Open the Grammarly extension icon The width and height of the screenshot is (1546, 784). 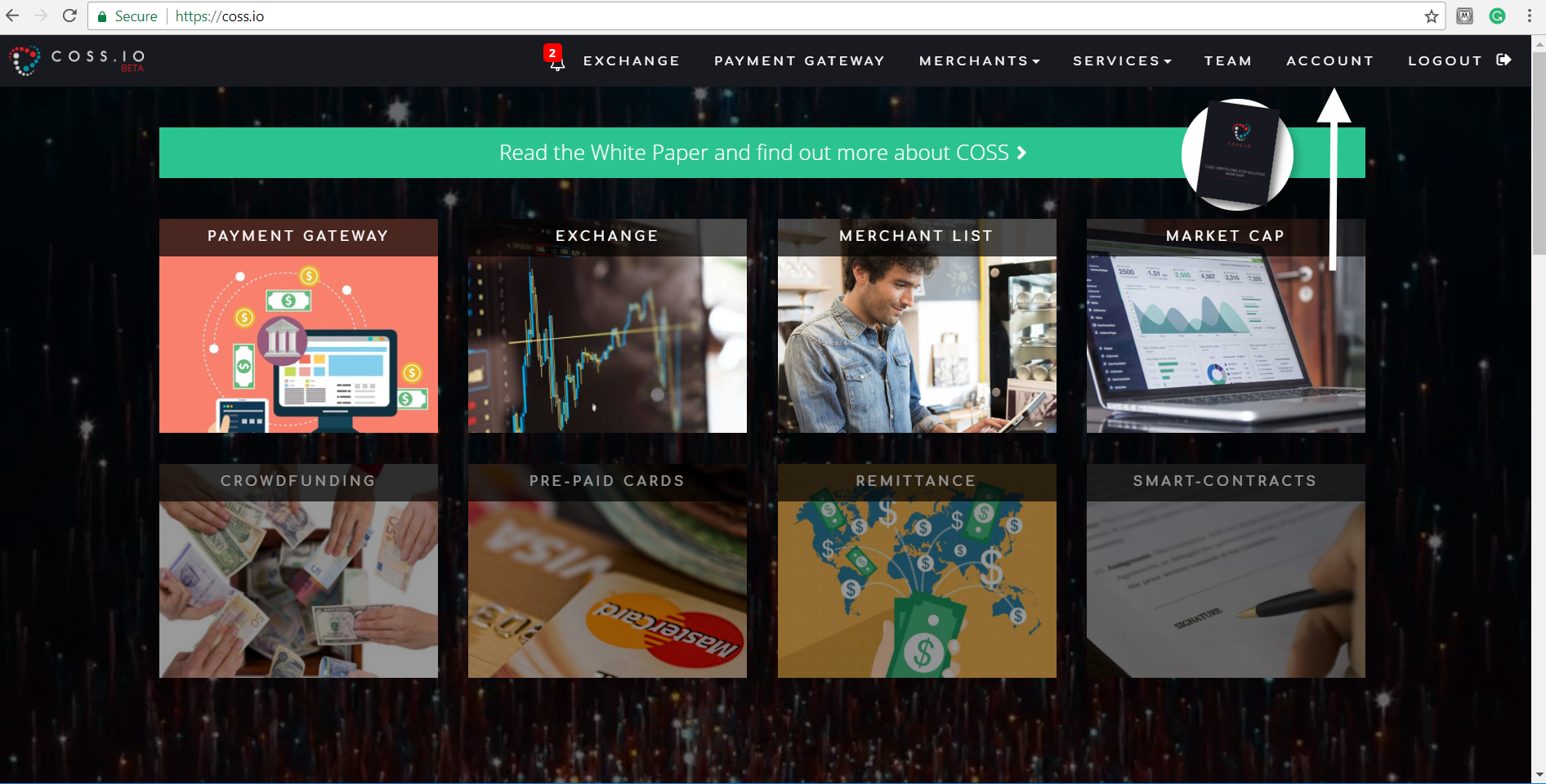pos(1497,16)
